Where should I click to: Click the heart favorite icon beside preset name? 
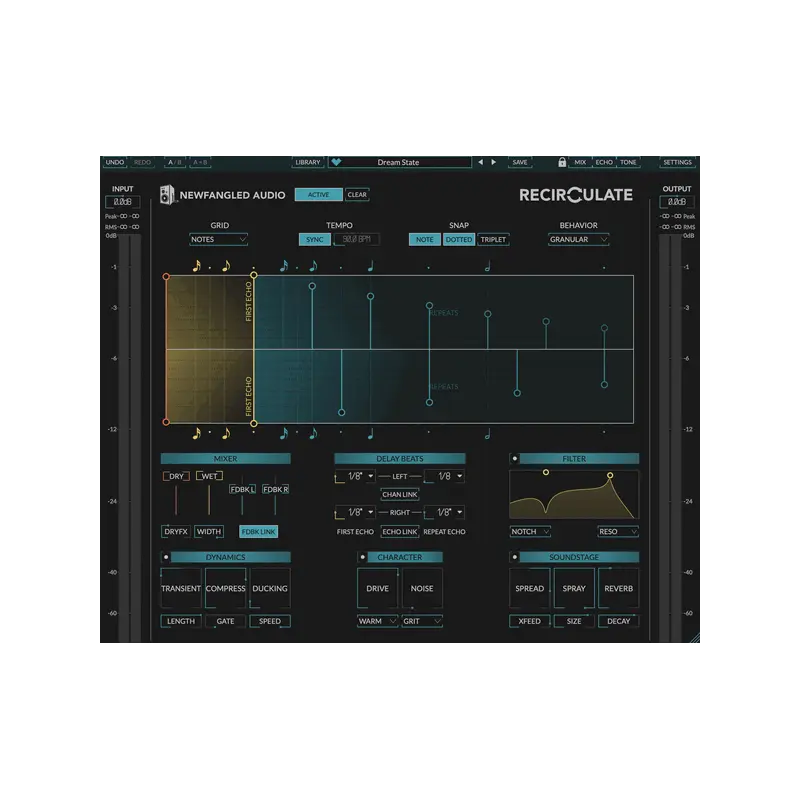336,162
